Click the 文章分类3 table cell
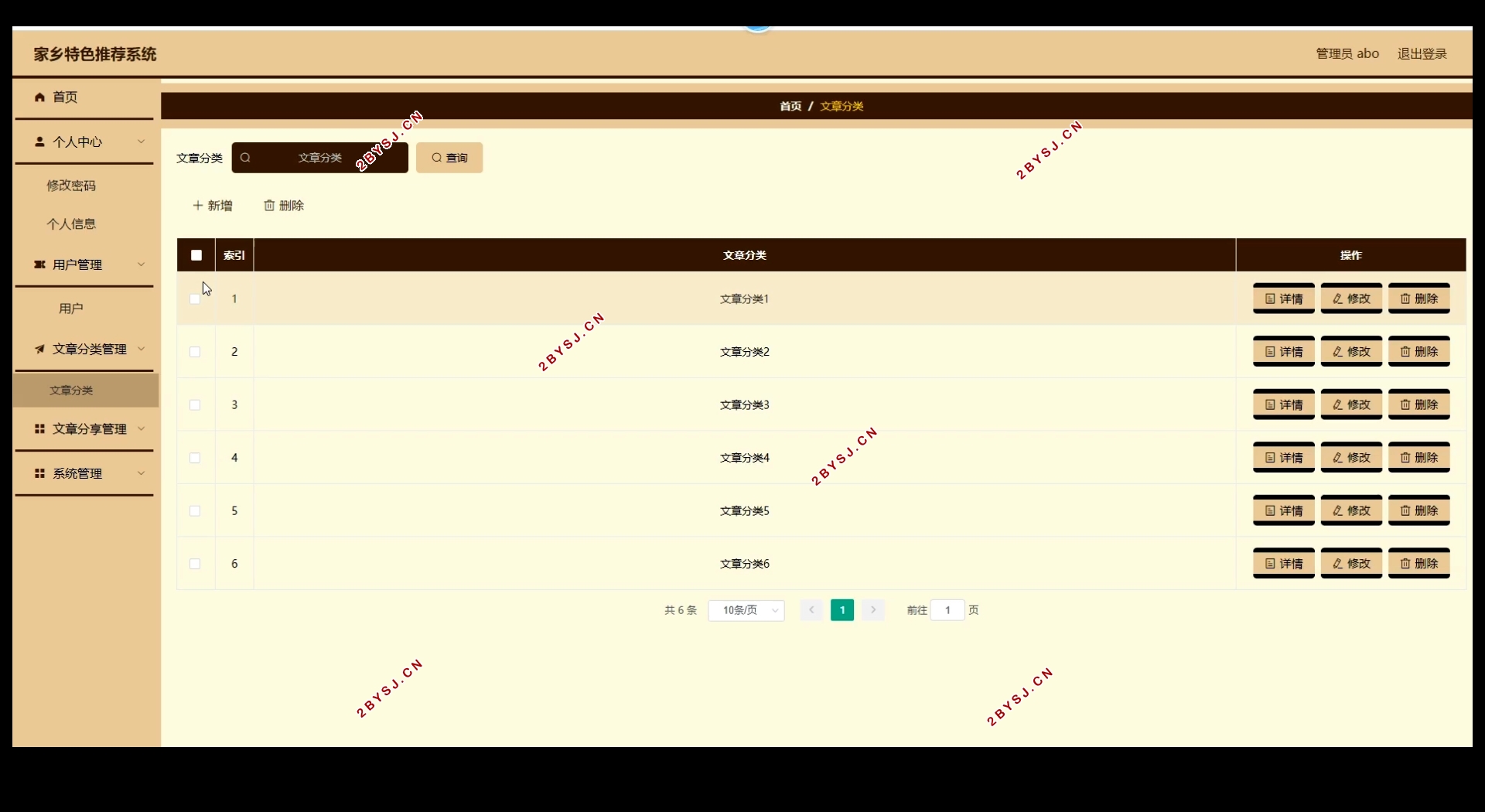 745,404
